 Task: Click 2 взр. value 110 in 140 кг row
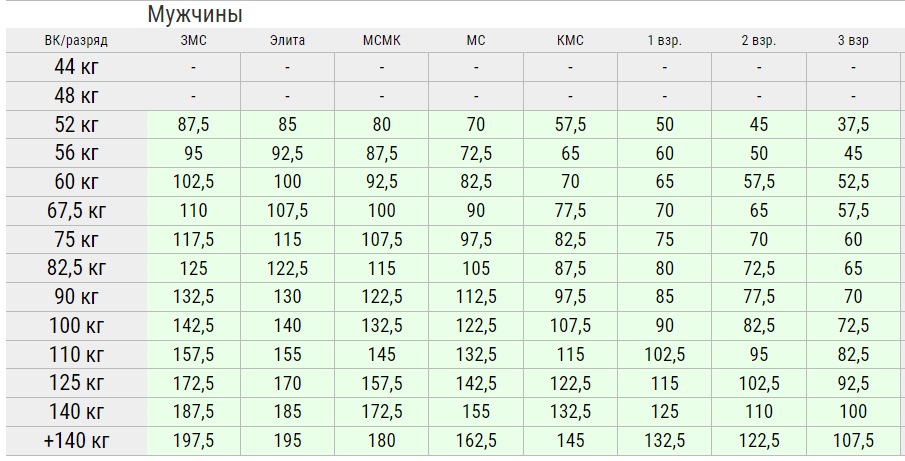759,412
